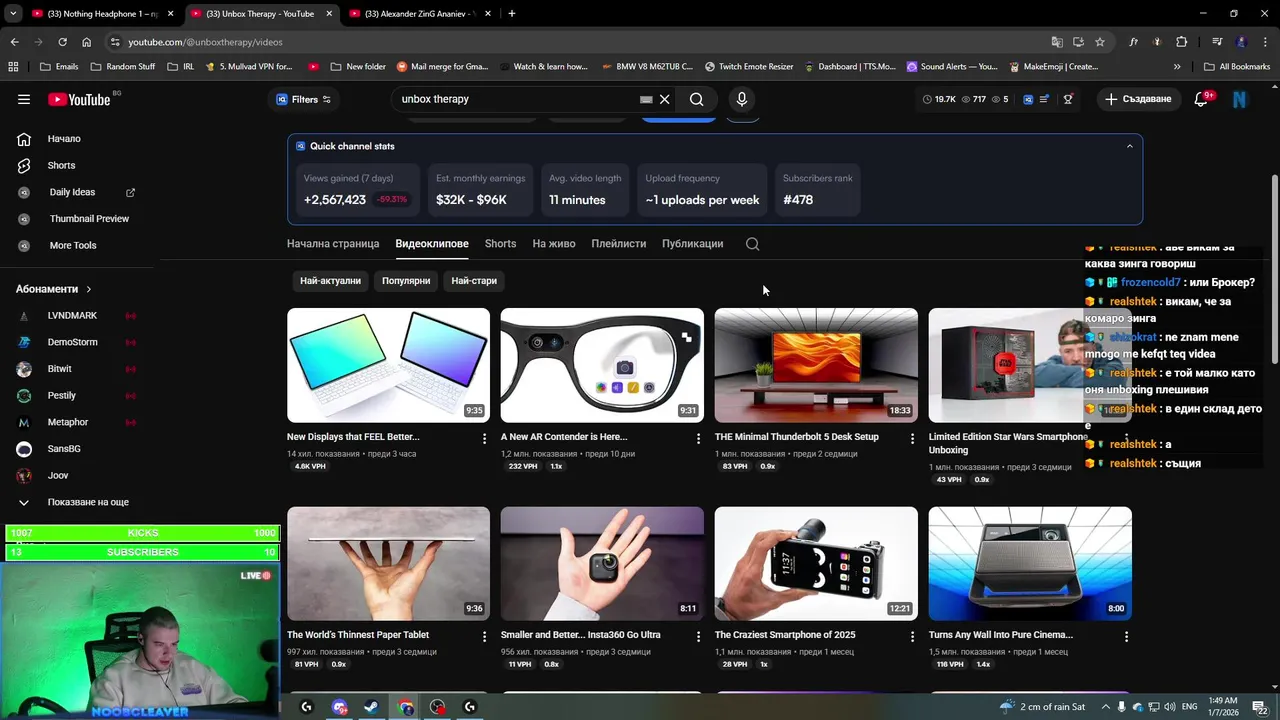Open more options for 'Turns Any Wall' video
This screenshot has width=1280, height=720.
pos(1126,637)
